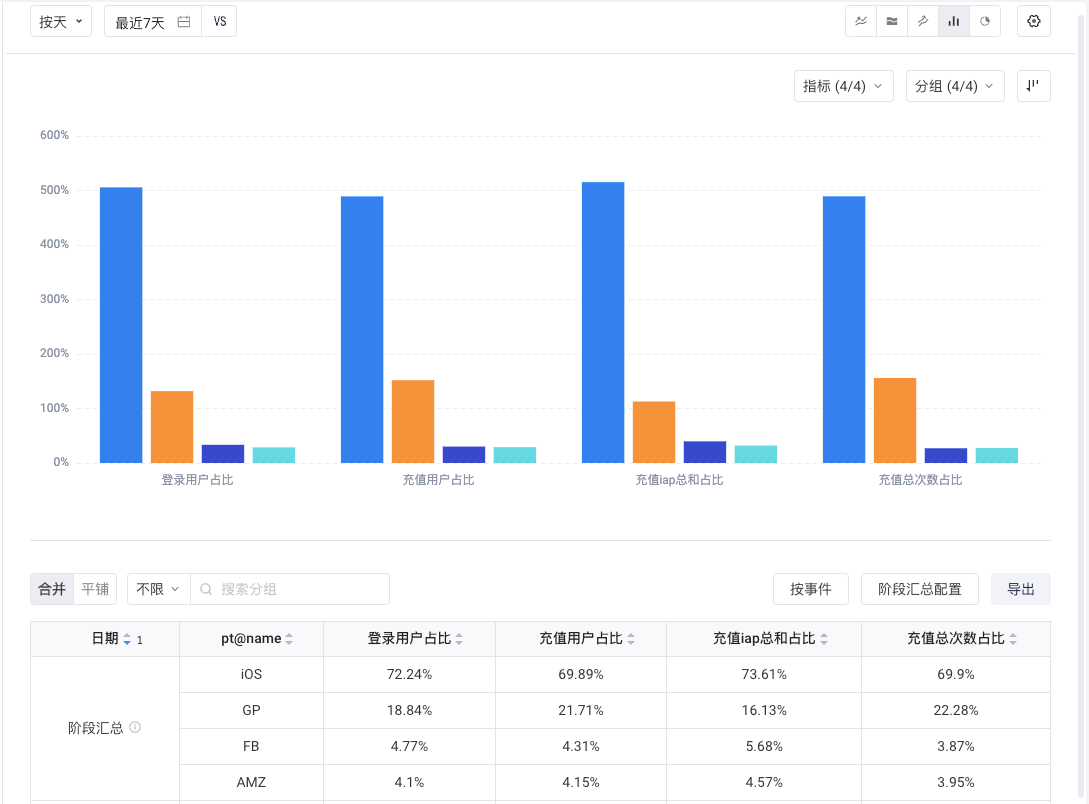Screen dimensions: 1089x804
Task: Open 阶段汇总配置 settings button
Action: [x=920, y=589]
